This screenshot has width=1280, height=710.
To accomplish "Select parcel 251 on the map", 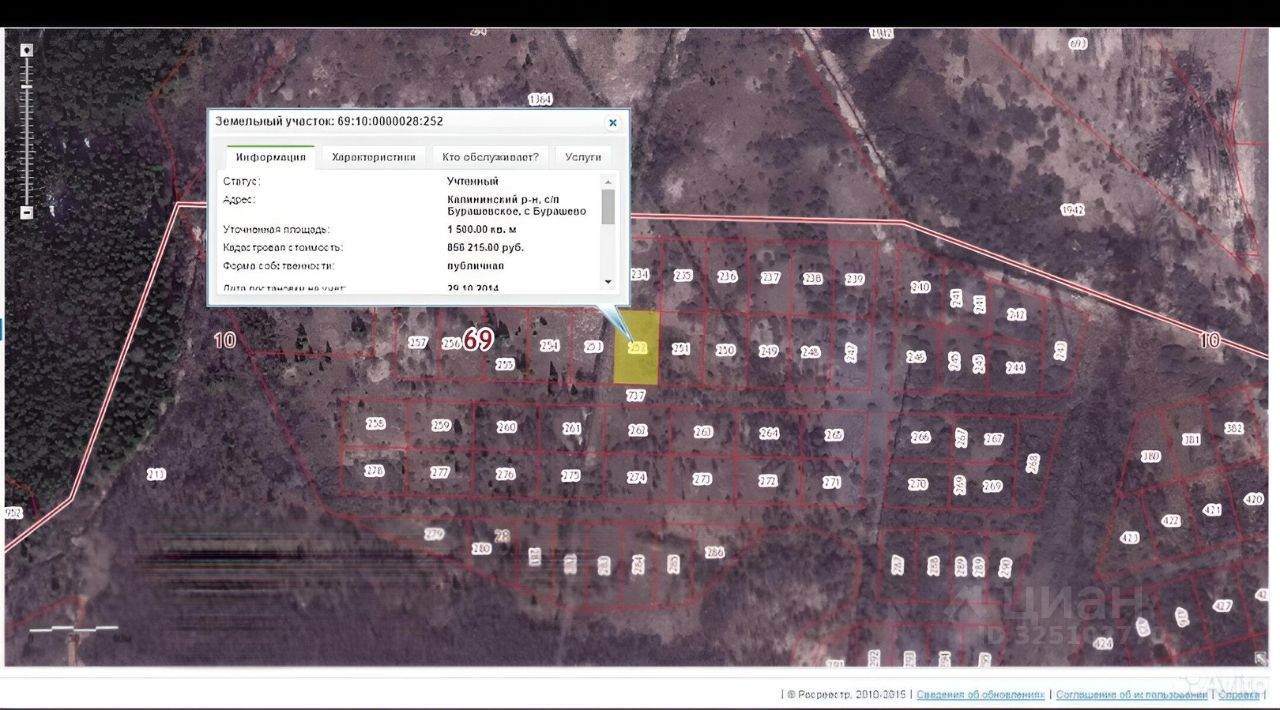I will (681, 349).
